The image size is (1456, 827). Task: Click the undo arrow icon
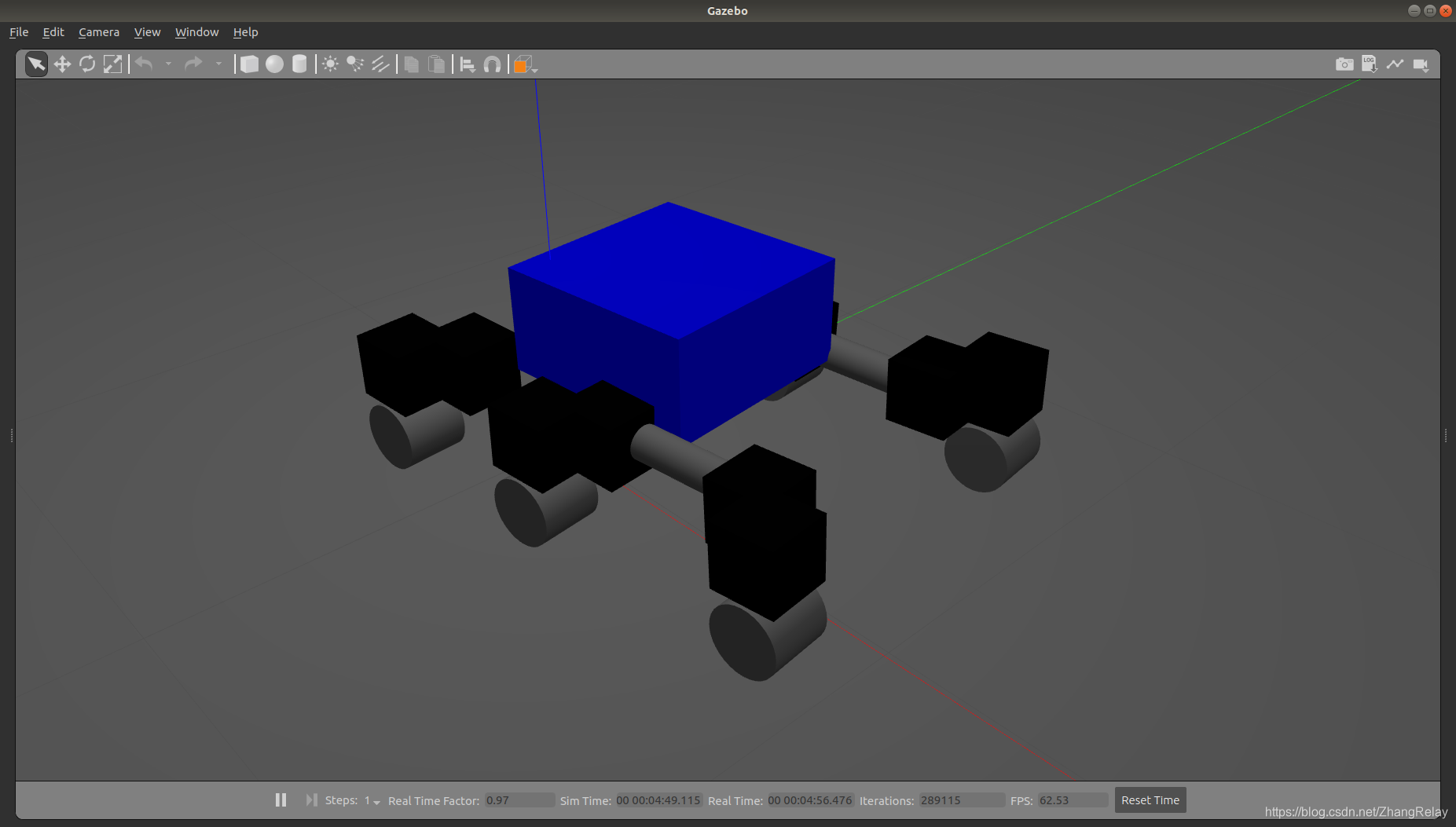(144, 64)
